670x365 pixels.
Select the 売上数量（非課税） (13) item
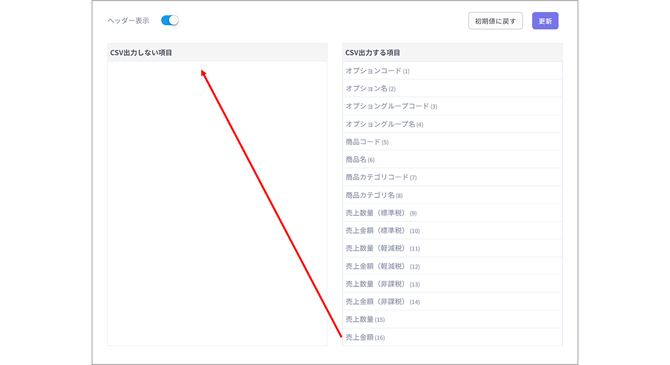(x=452, y=284)
